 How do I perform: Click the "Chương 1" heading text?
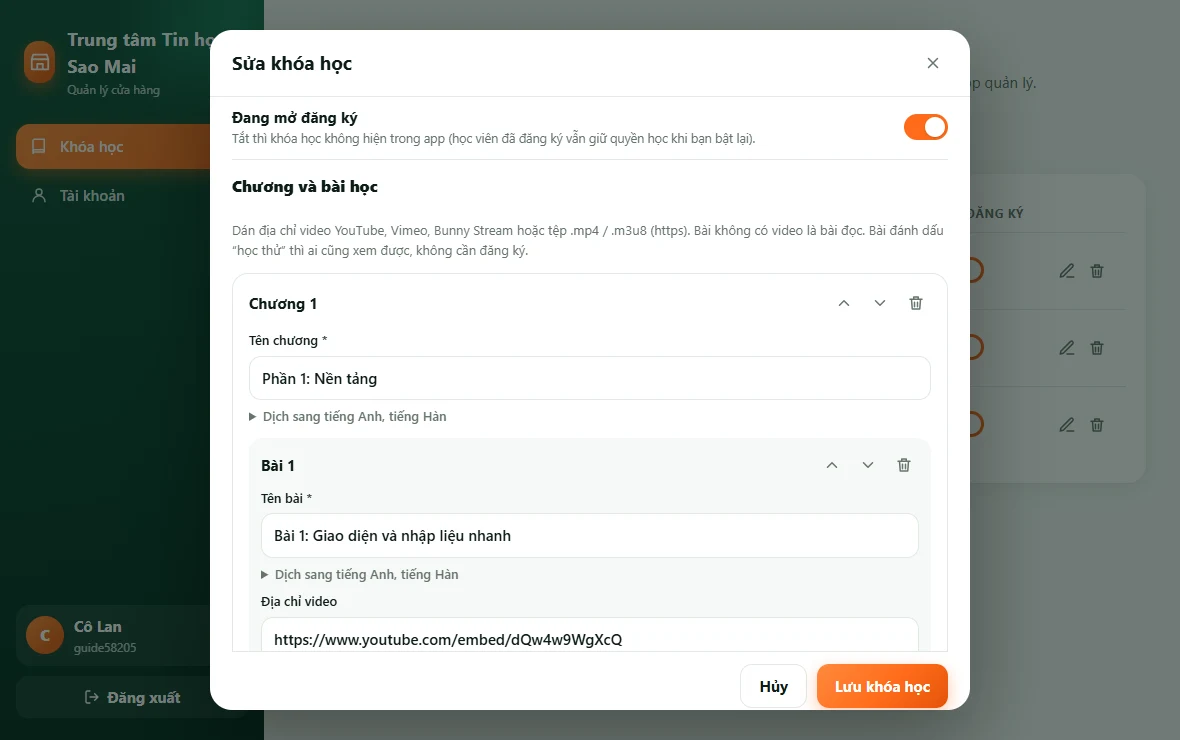[x=283, y=304]
